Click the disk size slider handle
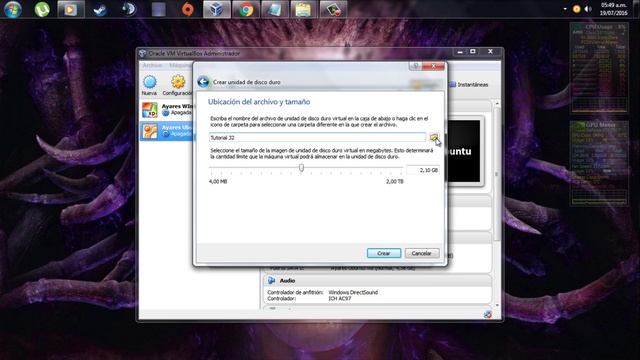The image size is (640, 360). pyautogui.click(x=301, y=167)
